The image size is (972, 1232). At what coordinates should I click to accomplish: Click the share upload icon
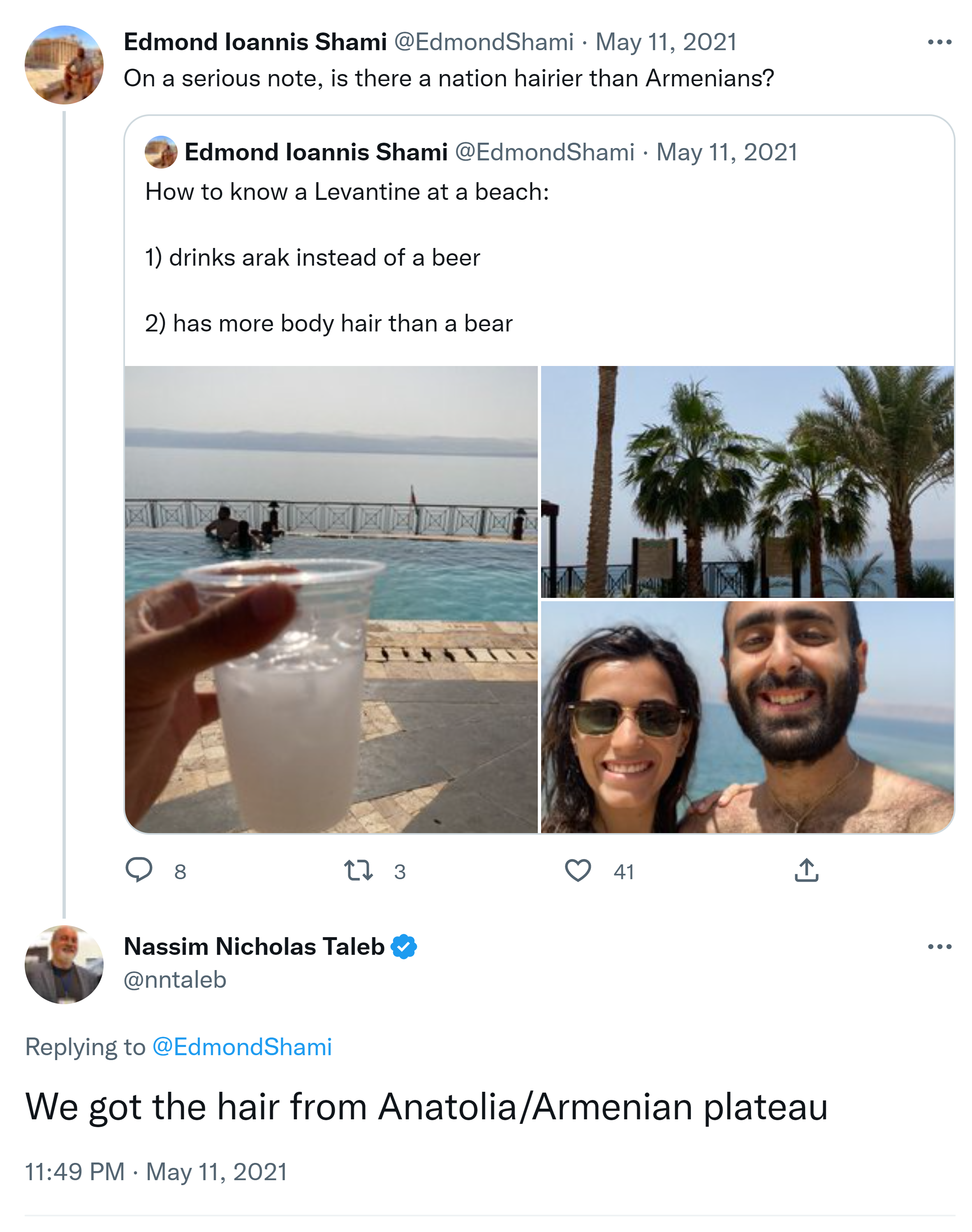click(x=806, y=870)
